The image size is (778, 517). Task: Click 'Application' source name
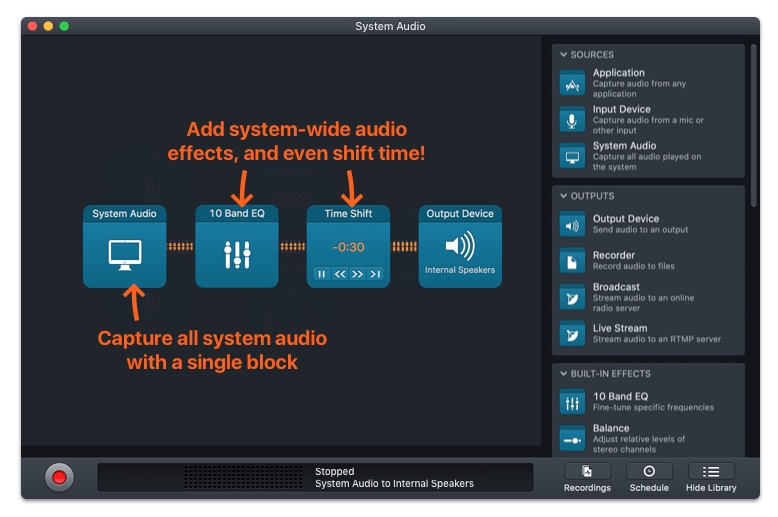[x=619, y=72]
